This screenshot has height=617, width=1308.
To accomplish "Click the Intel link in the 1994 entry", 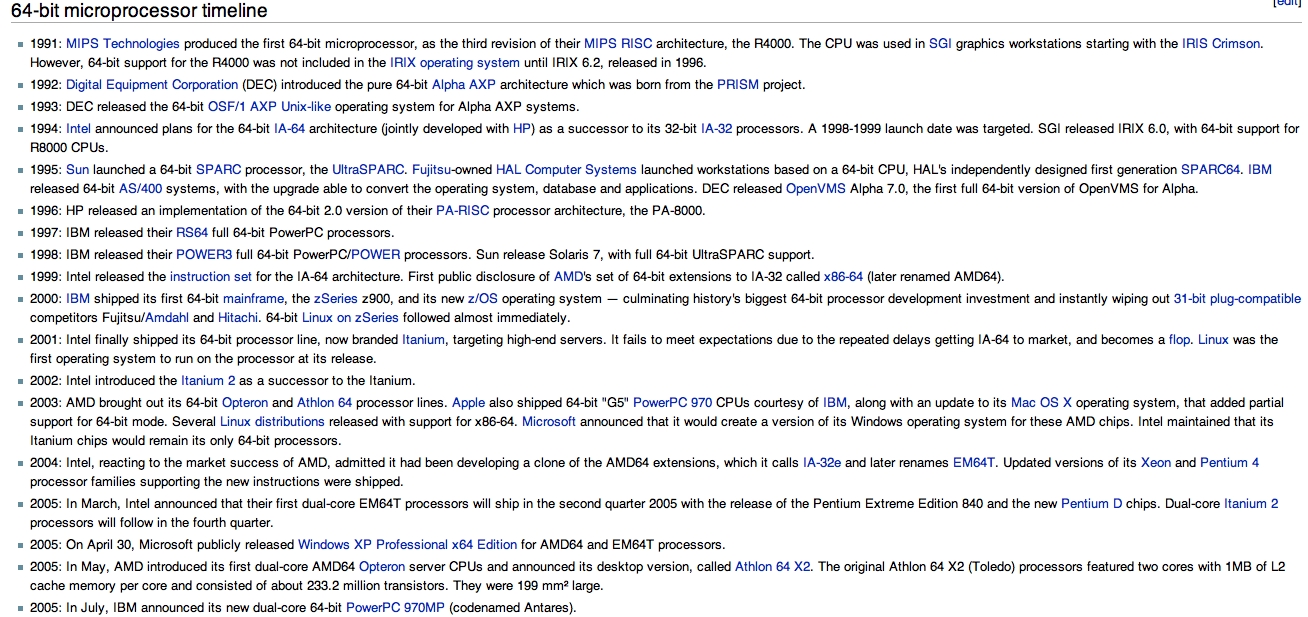I will tap(78, 129).
